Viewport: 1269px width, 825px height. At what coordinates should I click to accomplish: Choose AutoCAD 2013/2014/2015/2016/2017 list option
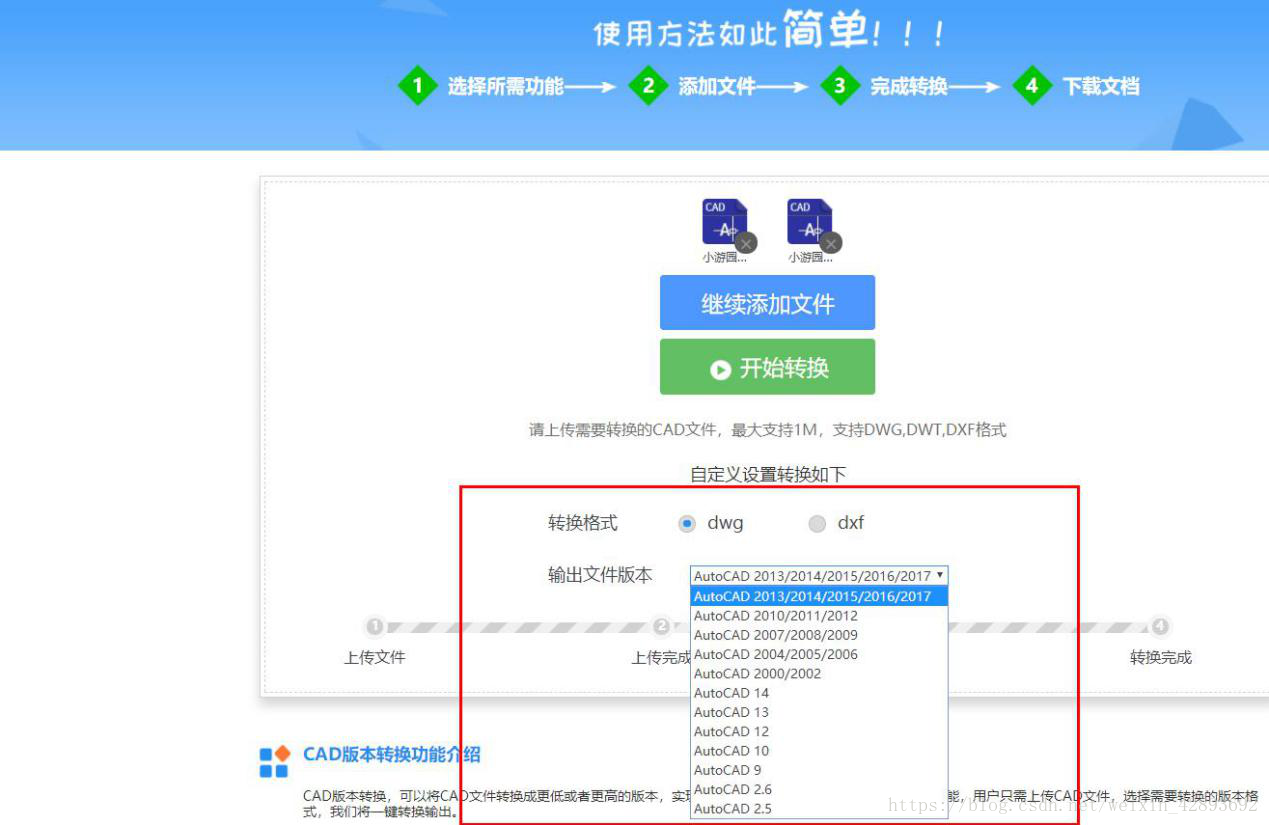[819, 596]
